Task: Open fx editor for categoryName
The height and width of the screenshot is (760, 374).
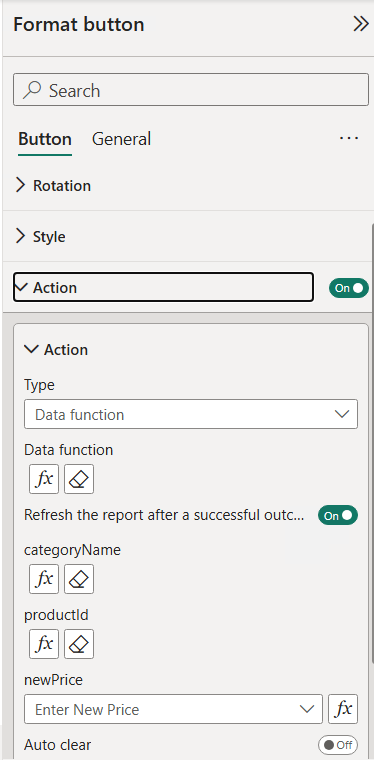Action: 44,579
